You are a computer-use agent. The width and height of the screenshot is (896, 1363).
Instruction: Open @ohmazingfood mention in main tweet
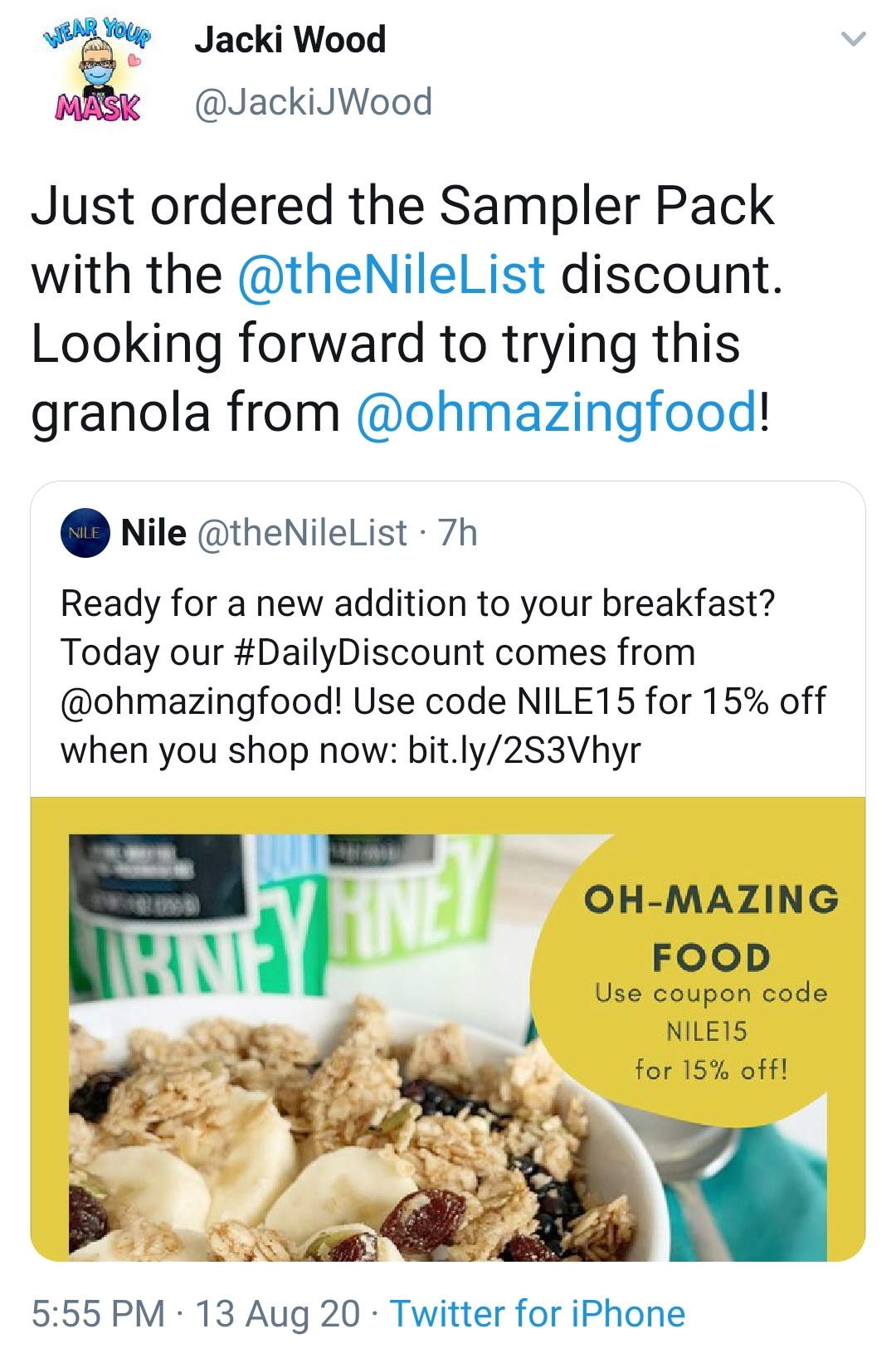pos(557,413)
